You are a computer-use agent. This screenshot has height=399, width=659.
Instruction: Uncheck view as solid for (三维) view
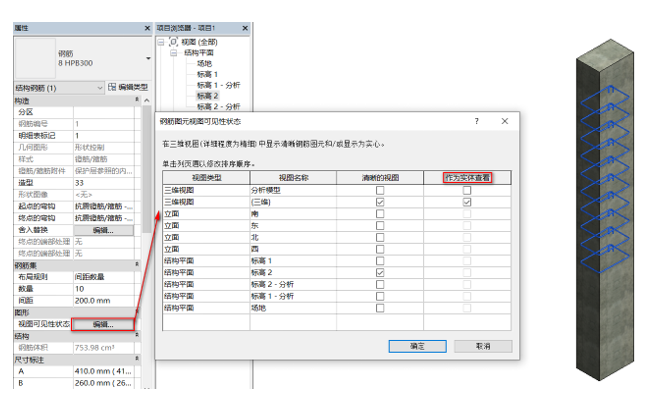[467, 202]
